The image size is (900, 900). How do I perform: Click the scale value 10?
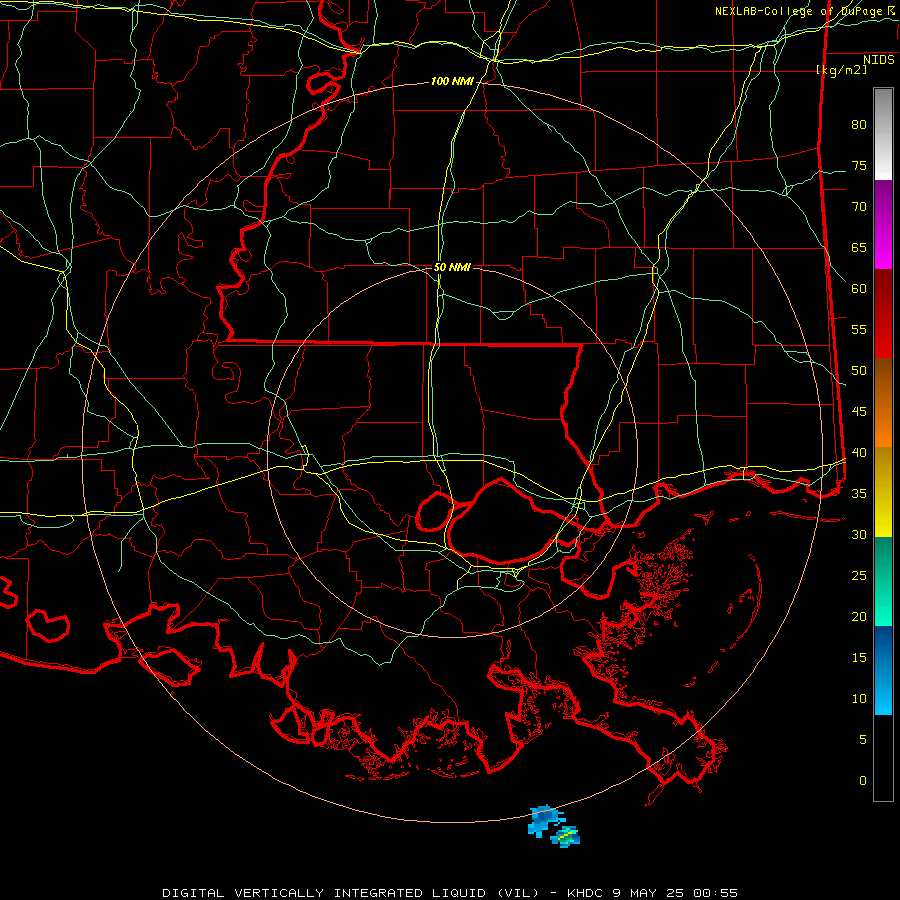coord(859,699)
